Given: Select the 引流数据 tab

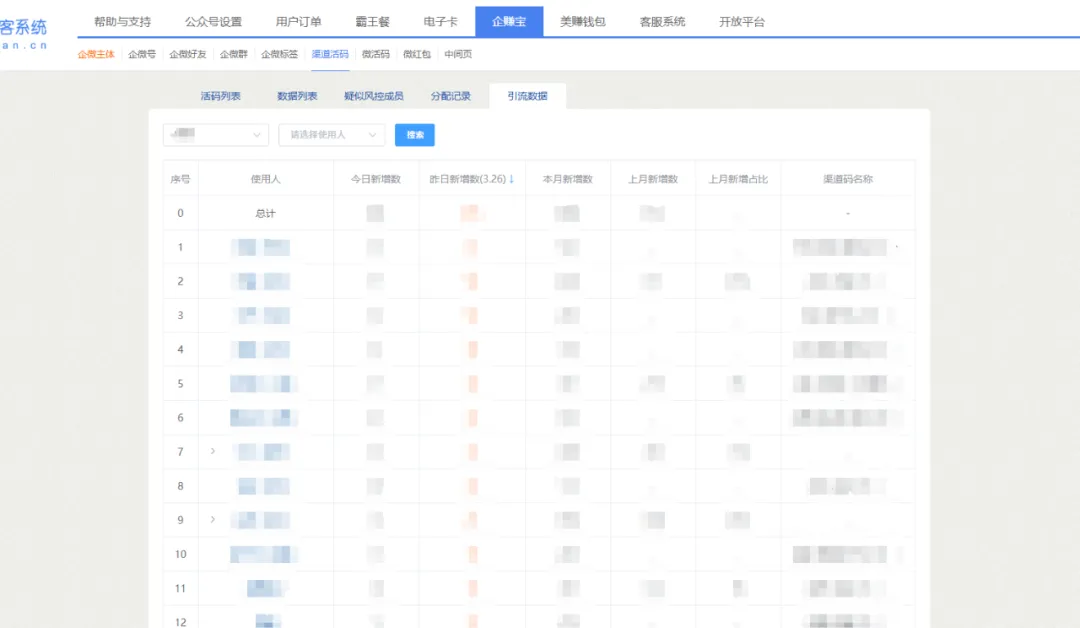Looking at the screenshot, I should pos(528,96).
